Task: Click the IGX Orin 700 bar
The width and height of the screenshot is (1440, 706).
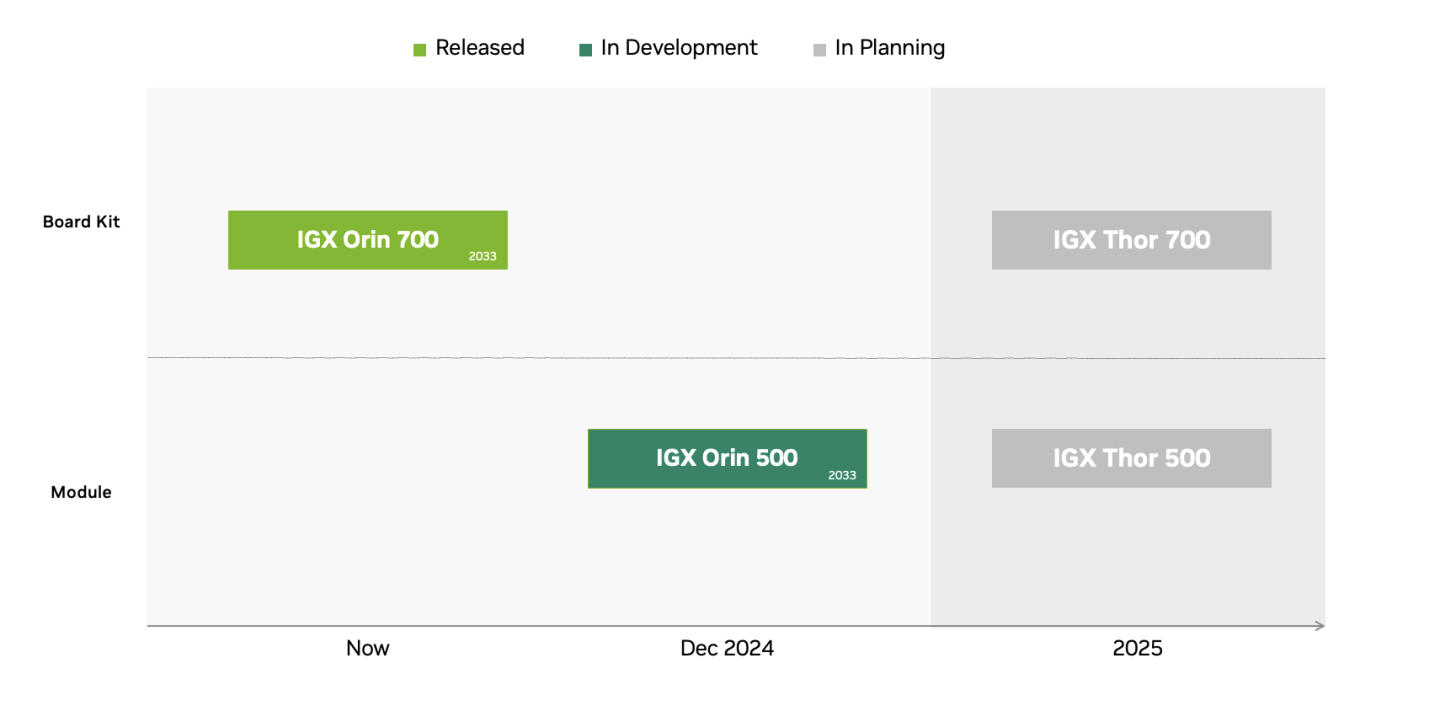Action: (367, 240)
